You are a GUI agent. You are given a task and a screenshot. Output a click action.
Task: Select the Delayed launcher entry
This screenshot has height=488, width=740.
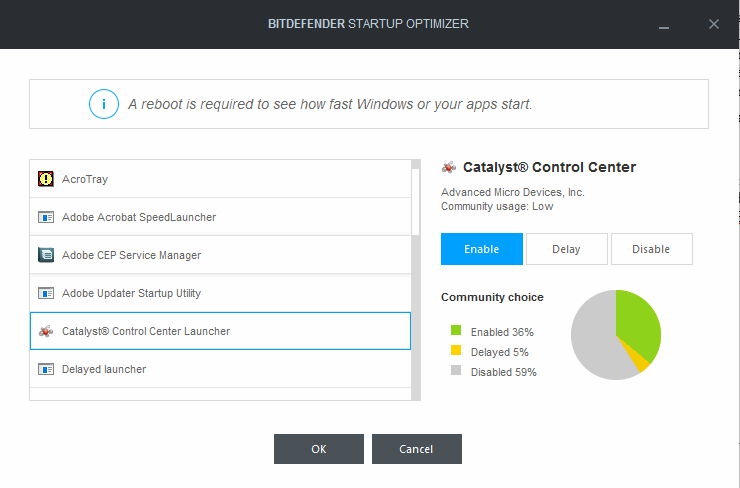pos(220,369)
